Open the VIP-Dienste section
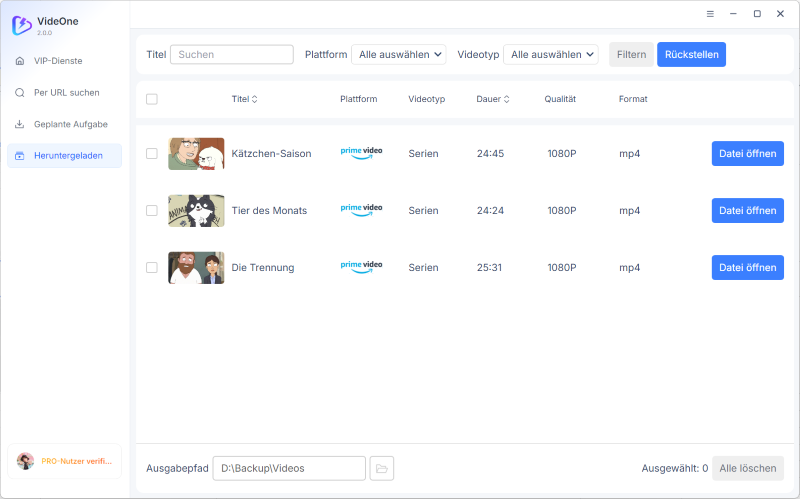This screenshot has height=499, width=800. [65, 61]
